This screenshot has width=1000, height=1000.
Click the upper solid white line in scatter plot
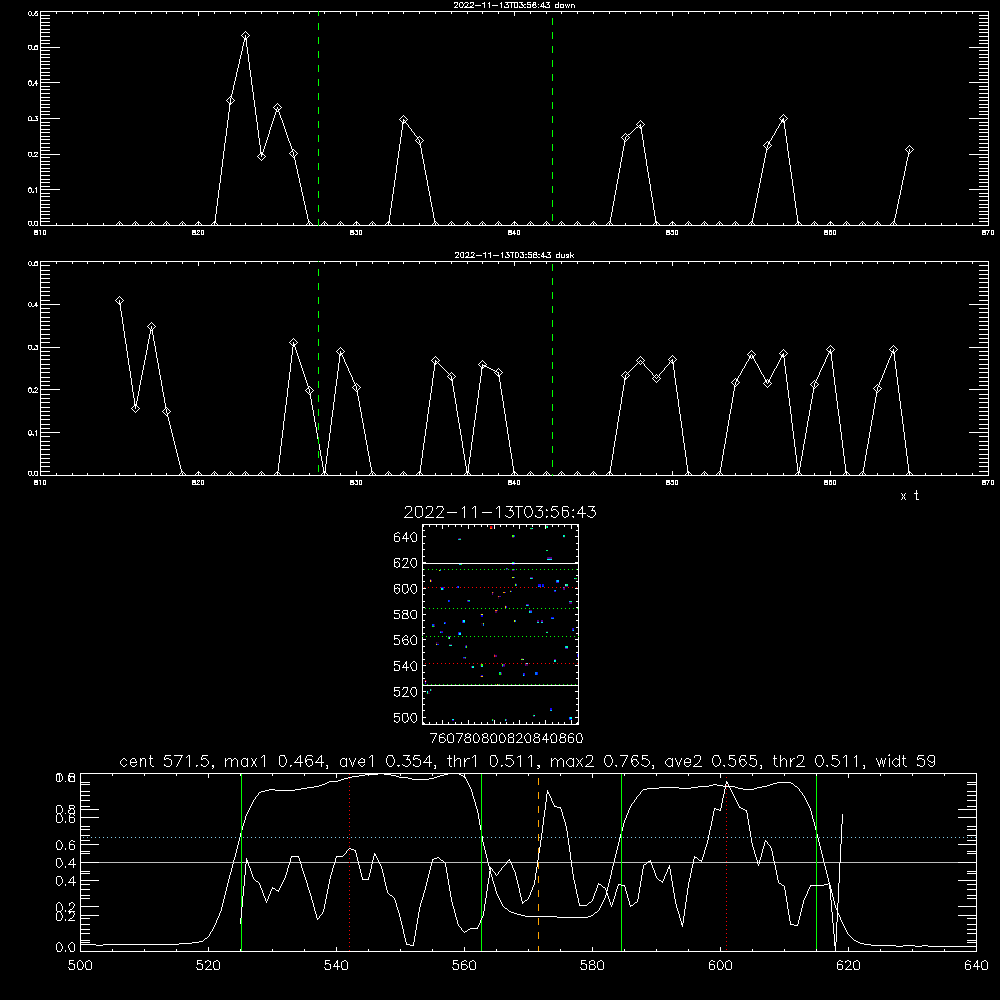501,564
